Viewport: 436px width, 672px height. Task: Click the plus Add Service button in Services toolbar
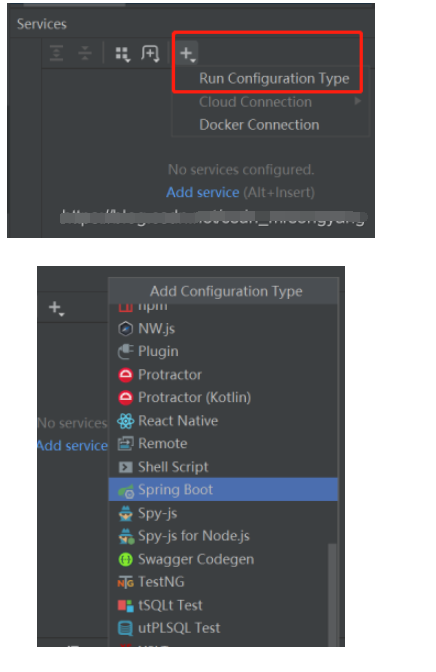[x=187, y=54]
